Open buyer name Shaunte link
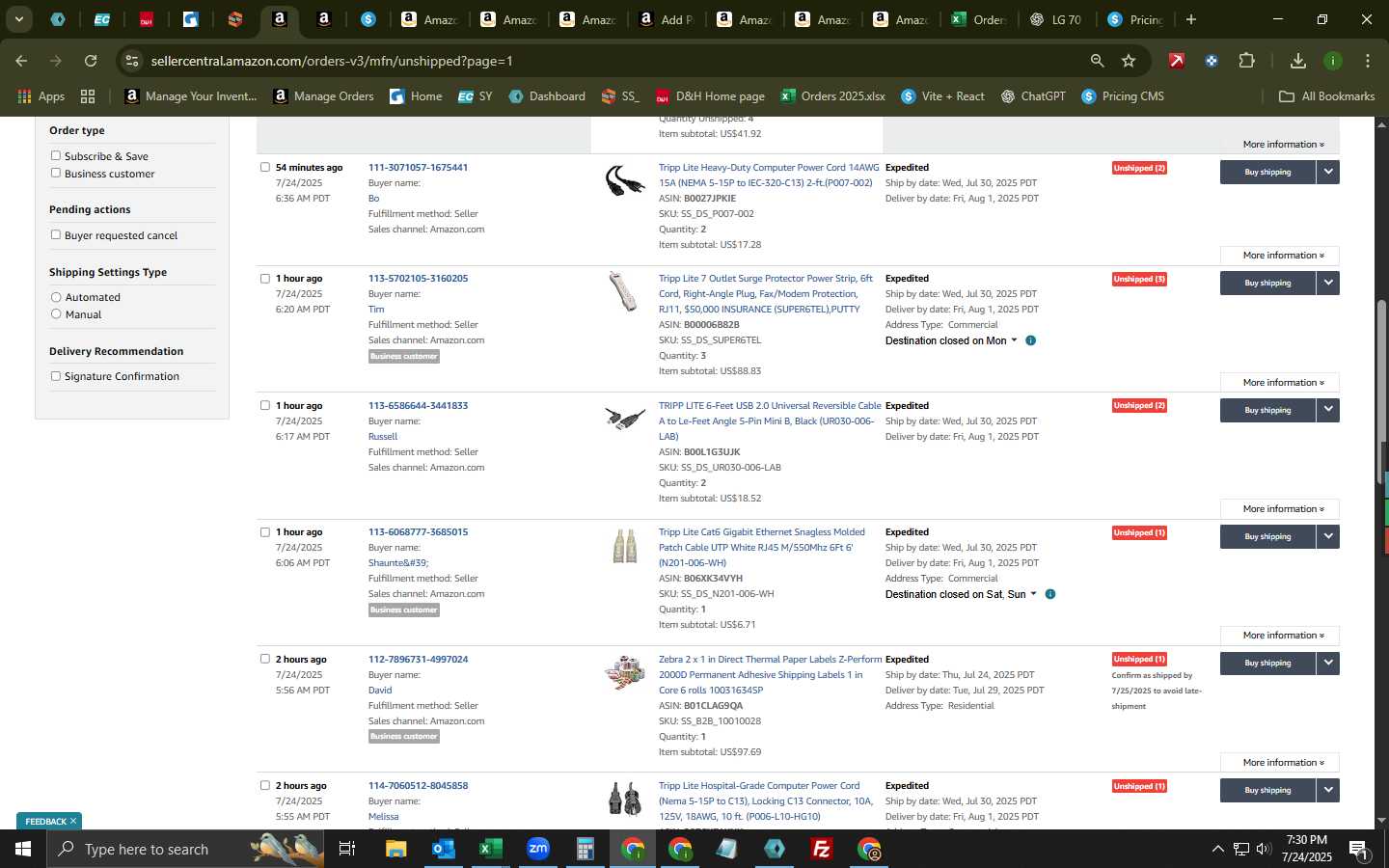Image resolution: width=1389 pixels, height=868 pixels. [x=398, y=563]
